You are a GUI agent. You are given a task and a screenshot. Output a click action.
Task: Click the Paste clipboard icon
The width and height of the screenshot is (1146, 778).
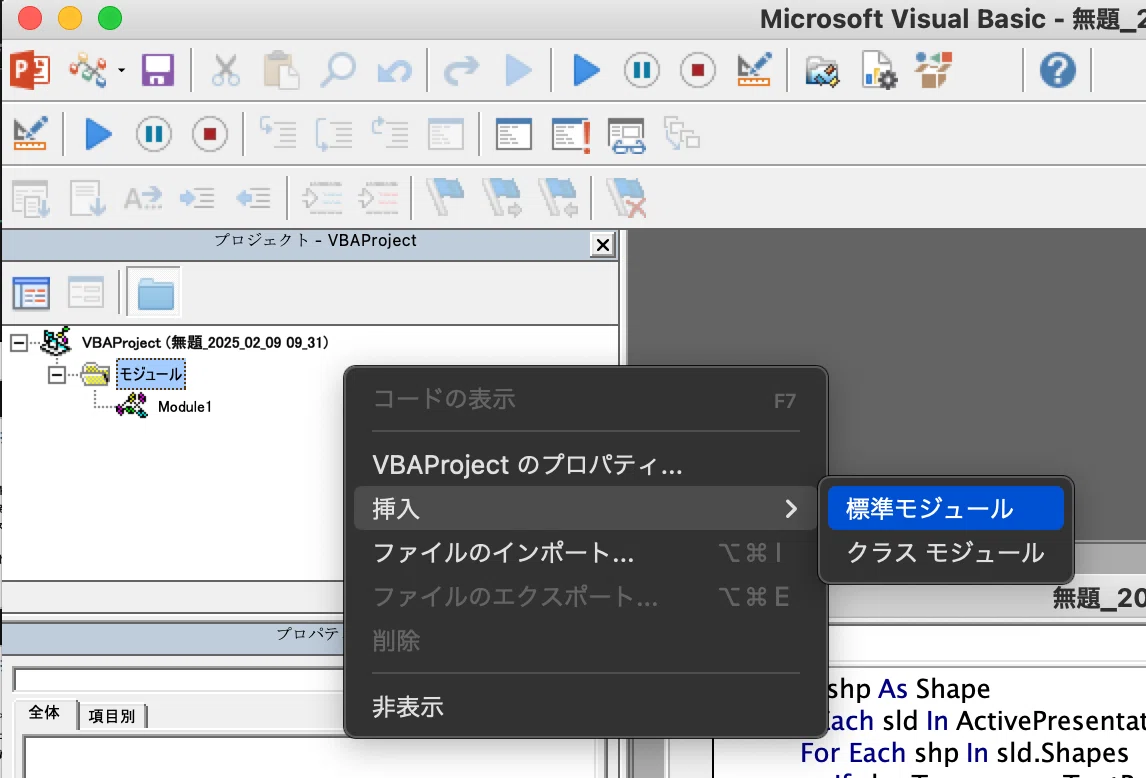pos(281,70)
